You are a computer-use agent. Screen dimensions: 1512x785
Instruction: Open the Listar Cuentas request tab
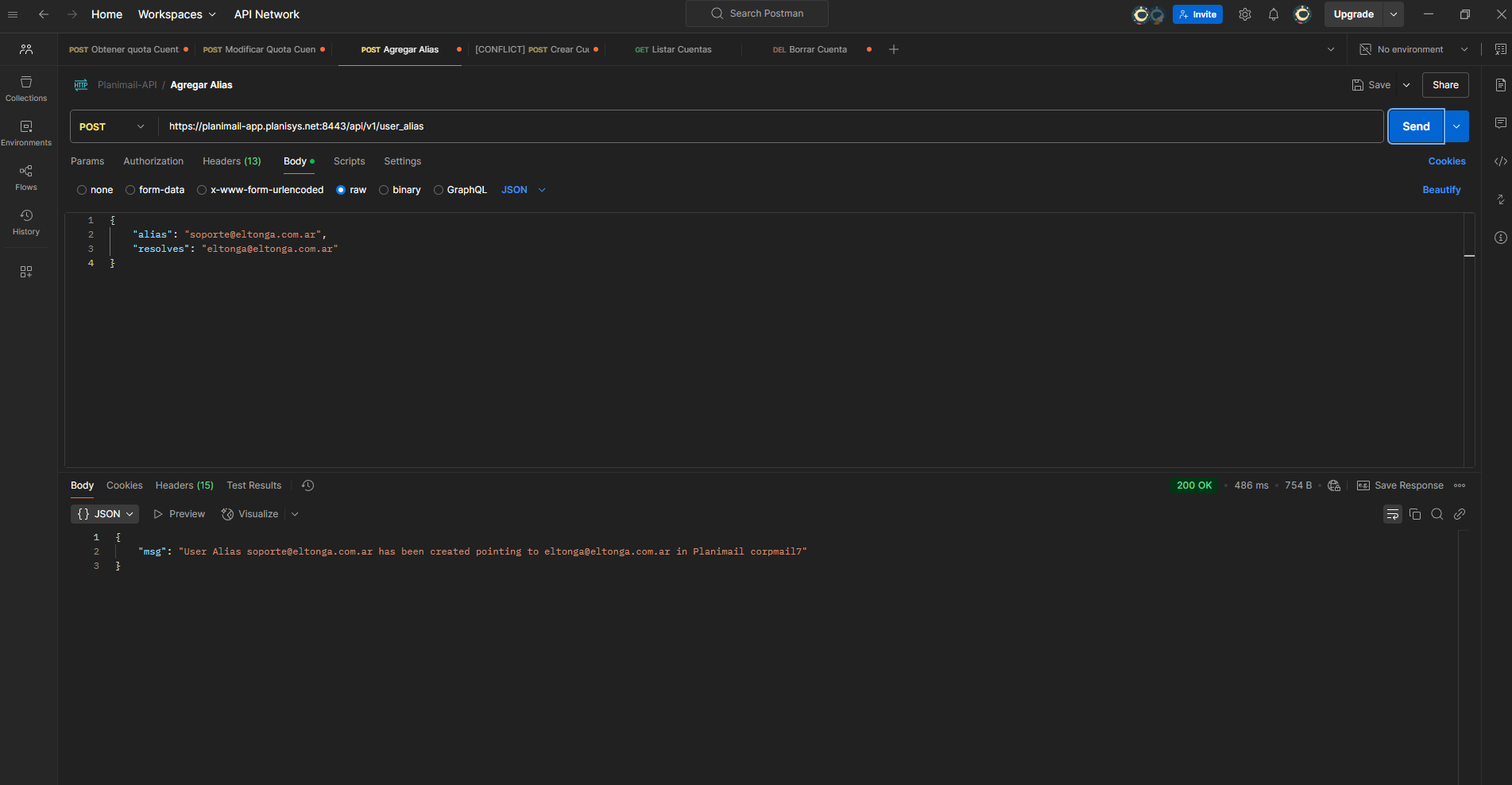coord(674,49)
